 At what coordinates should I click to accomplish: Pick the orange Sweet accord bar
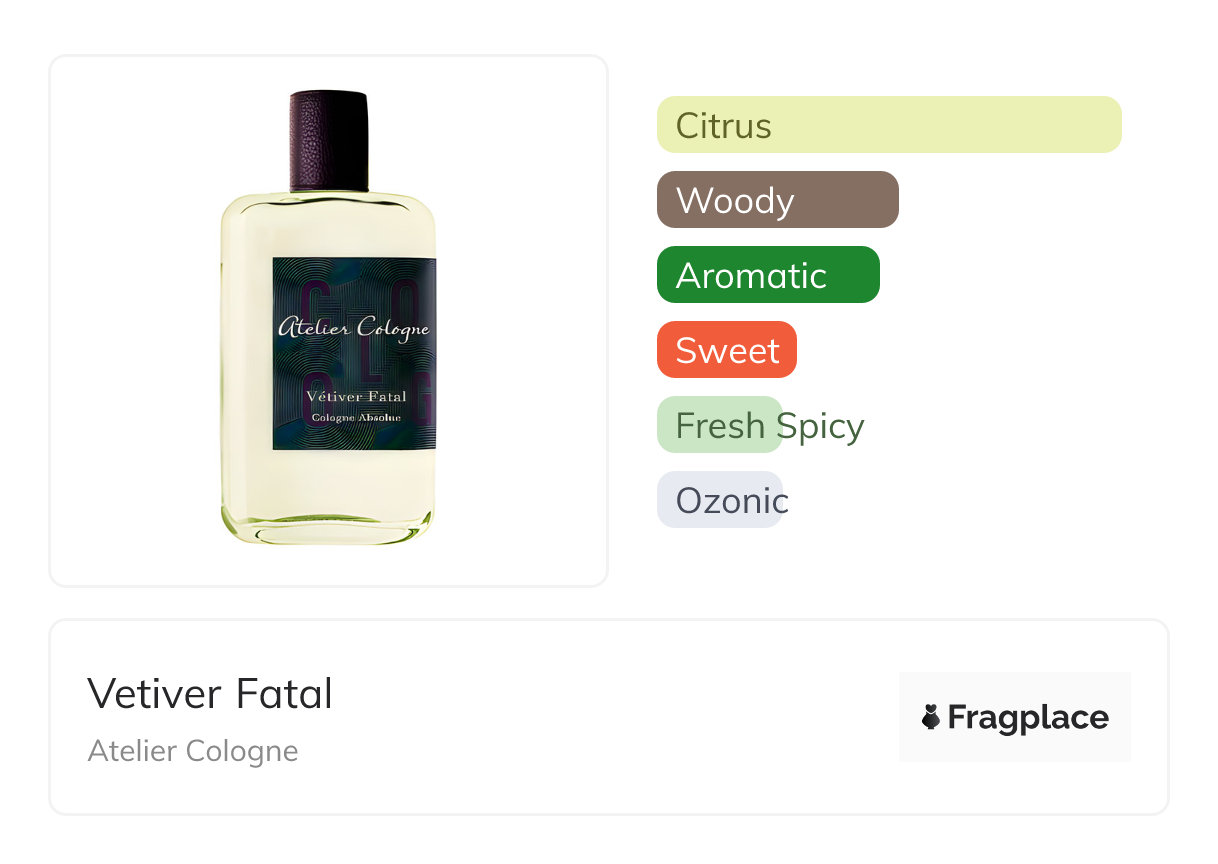point(727,350)
